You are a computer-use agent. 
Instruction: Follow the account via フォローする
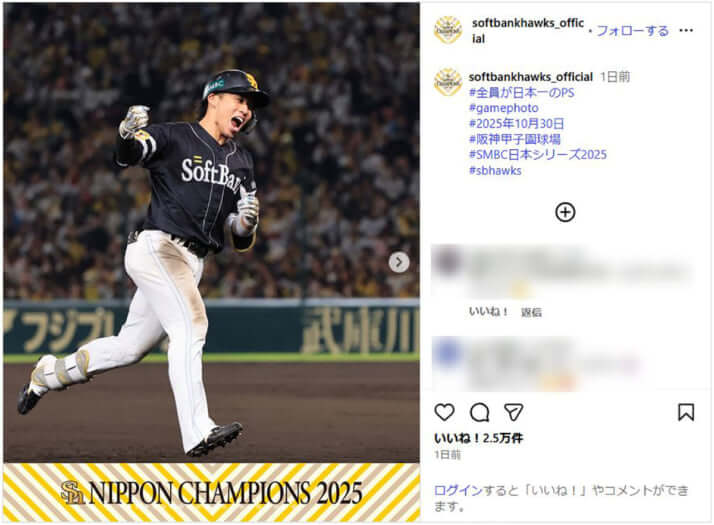click(x=632, y=31)
